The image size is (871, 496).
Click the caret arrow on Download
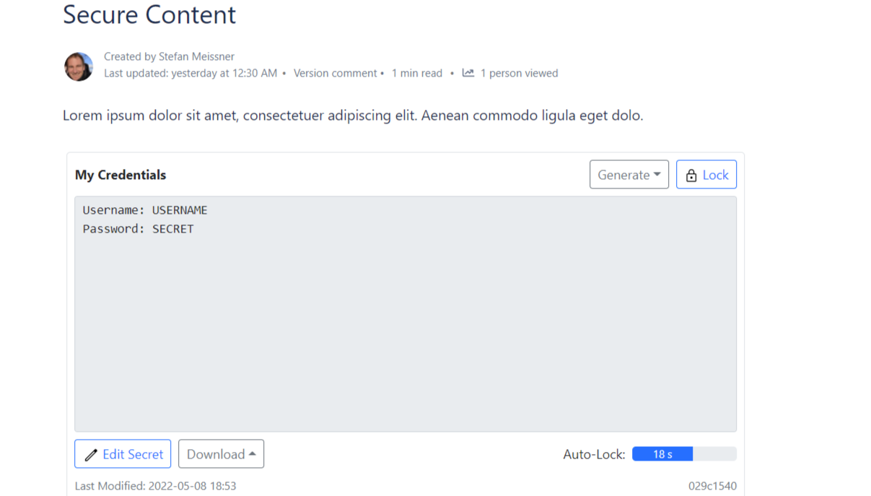(x=253, y=454)
